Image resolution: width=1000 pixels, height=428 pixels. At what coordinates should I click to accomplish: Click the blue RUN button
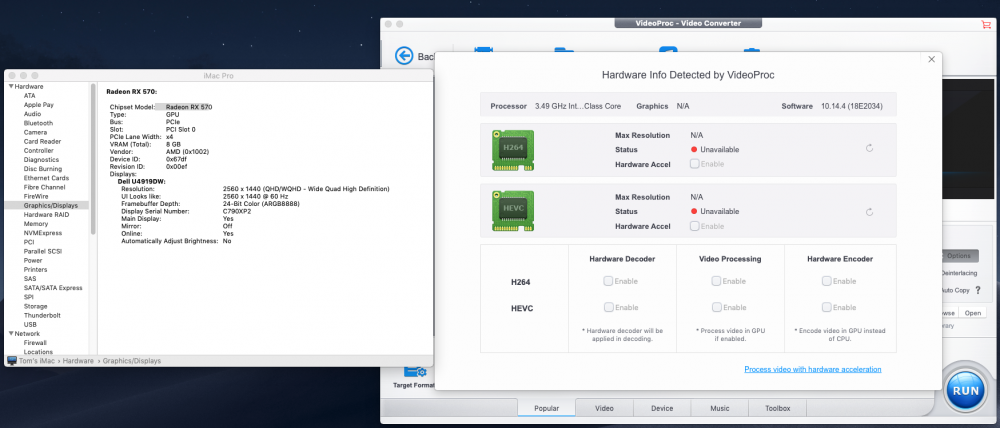tap(966, 390)
